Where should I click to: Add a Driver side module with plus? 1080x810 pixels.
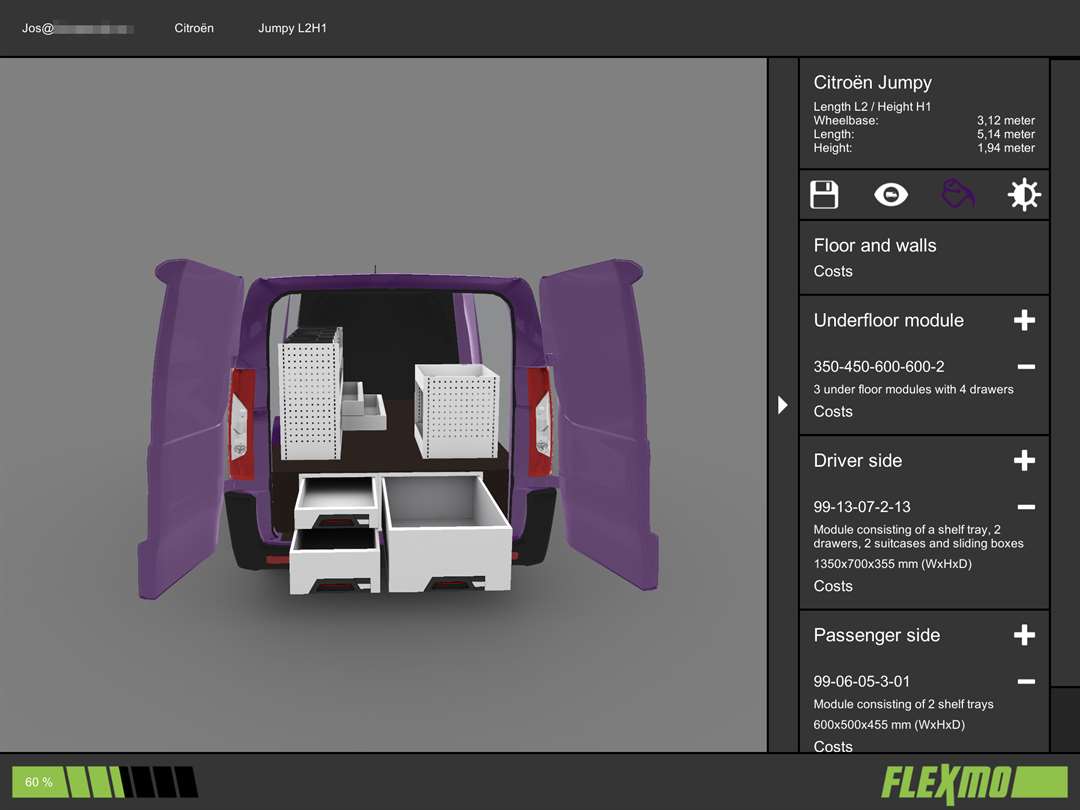pyautogui.click(x=1024, y=460)
